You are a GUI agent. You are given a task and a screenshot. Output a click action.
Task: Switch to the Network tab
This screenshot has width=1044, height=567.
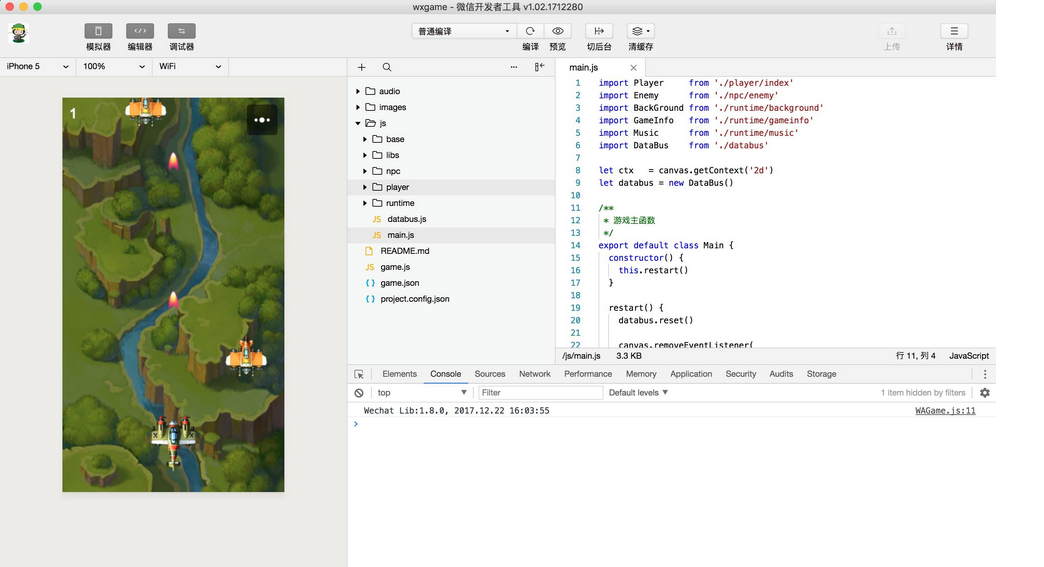(535, 374)
